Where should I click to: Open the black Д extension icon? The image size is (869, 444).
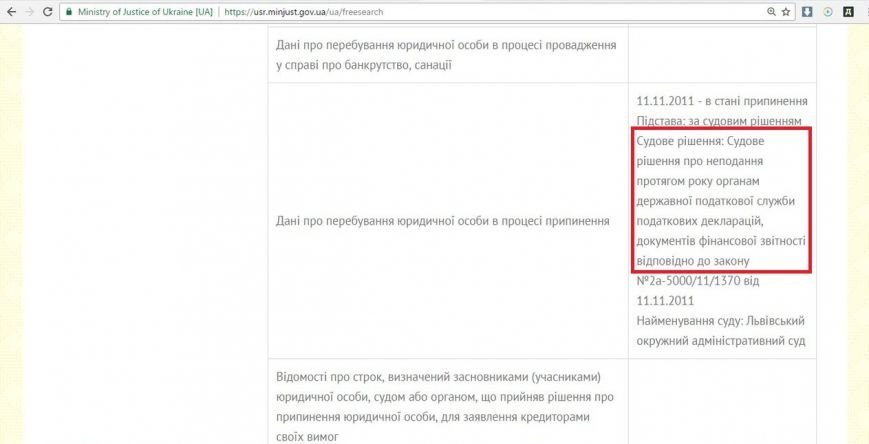848,12
